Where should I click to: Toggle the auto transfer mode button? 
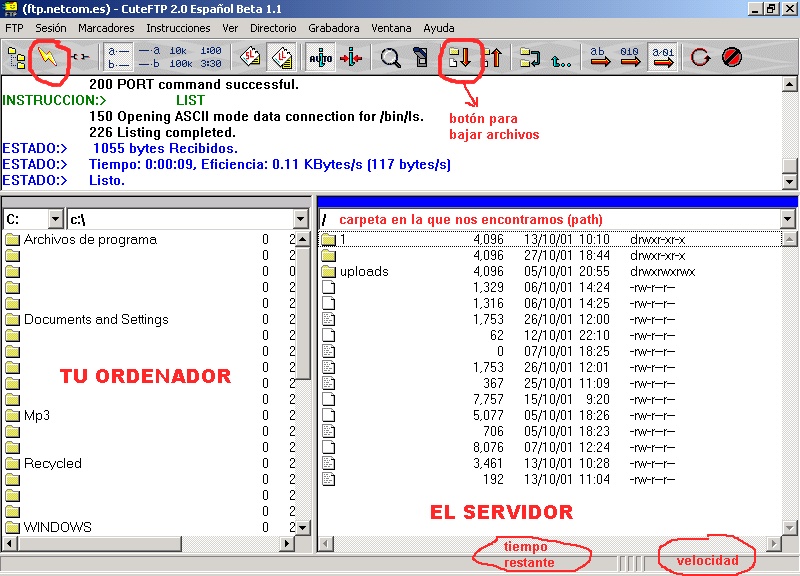pos(321,57)
